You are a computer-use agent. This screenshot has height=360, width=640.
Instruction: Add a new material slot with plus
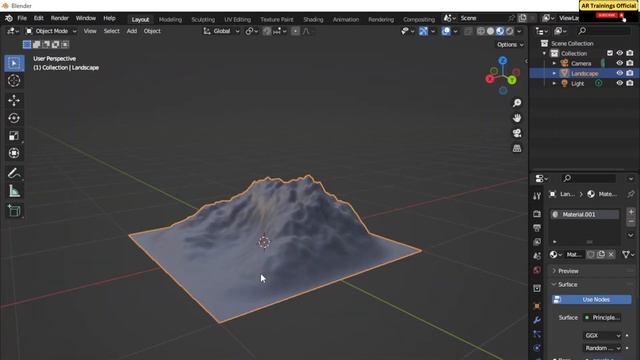pyautogui.click(x=631, y=212)
